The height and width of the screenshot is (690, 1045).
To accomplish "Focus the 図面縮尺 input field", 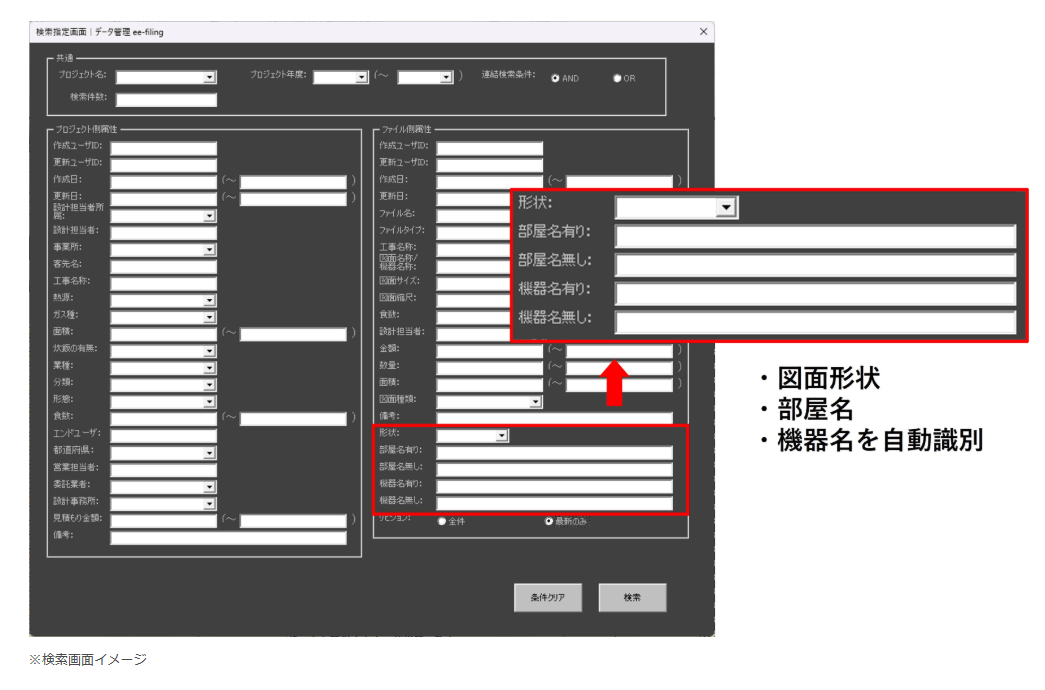I will click(x=473, y=300).
